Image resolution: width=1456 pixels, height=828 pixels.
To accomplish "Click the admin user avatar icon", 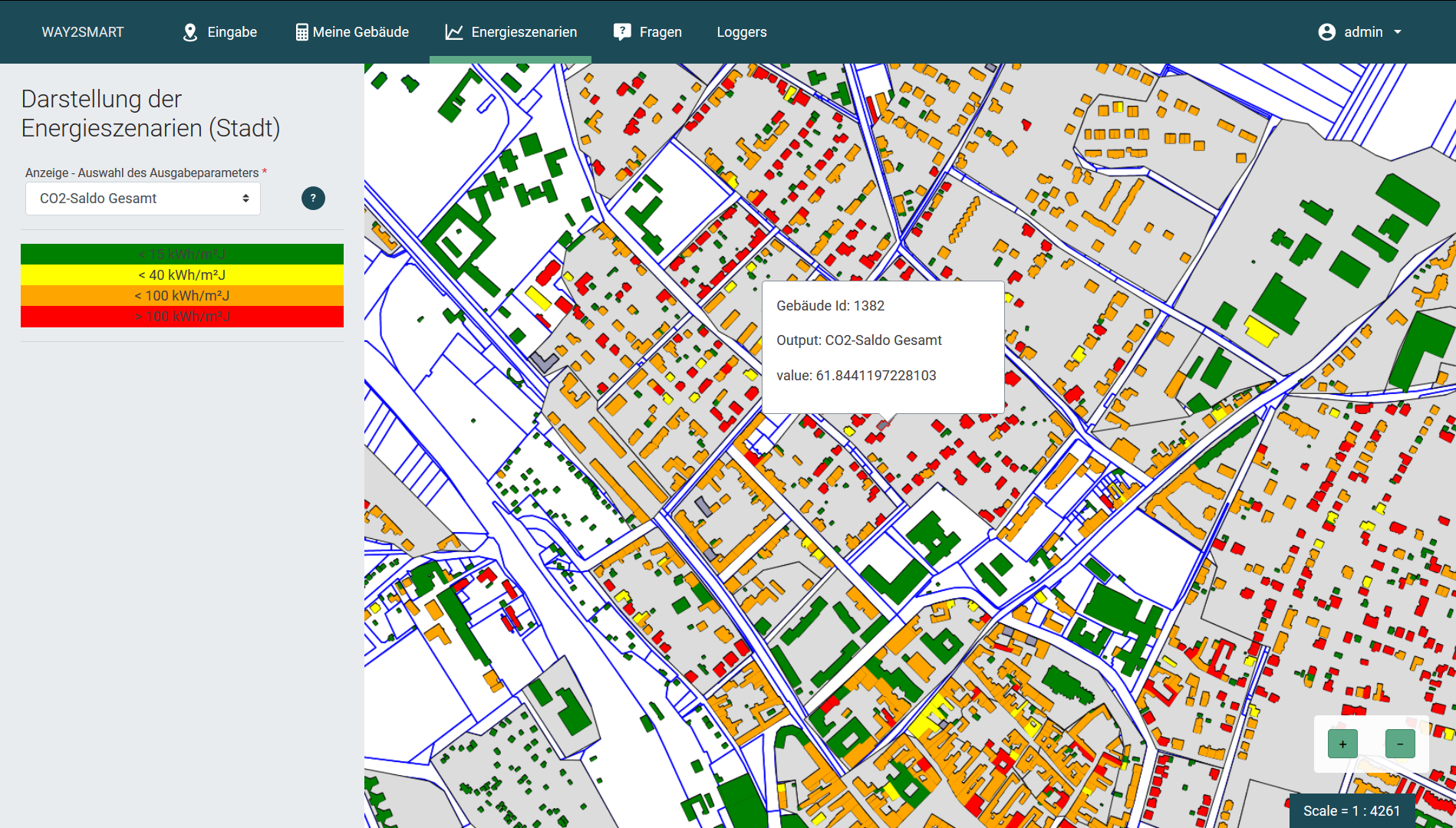I will tap(1327, 32).
